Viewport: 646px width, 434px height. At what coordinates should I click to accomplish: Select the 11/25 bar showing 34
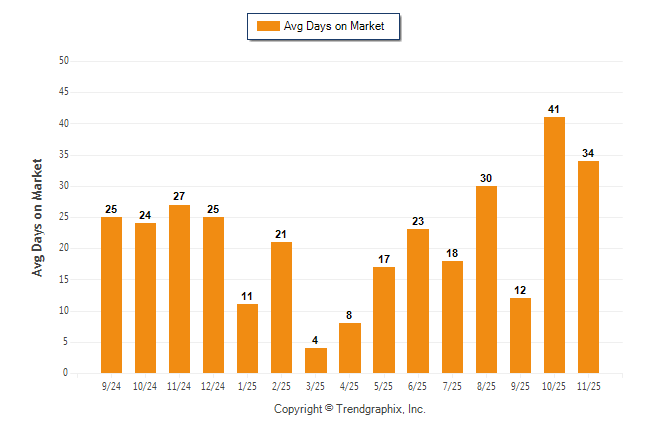(x=588, y=267)
